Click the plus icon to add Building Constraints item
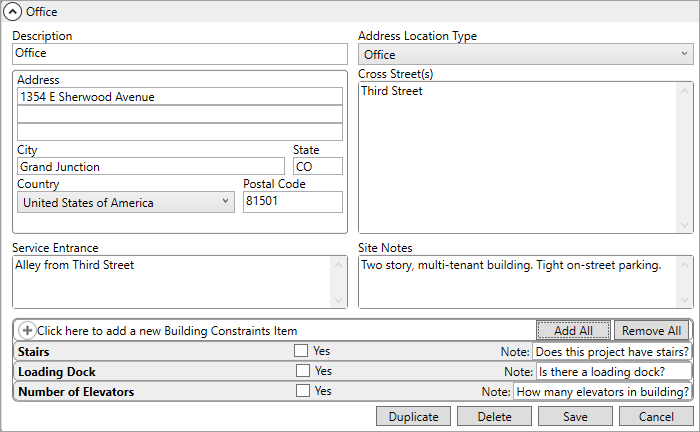 27,330
